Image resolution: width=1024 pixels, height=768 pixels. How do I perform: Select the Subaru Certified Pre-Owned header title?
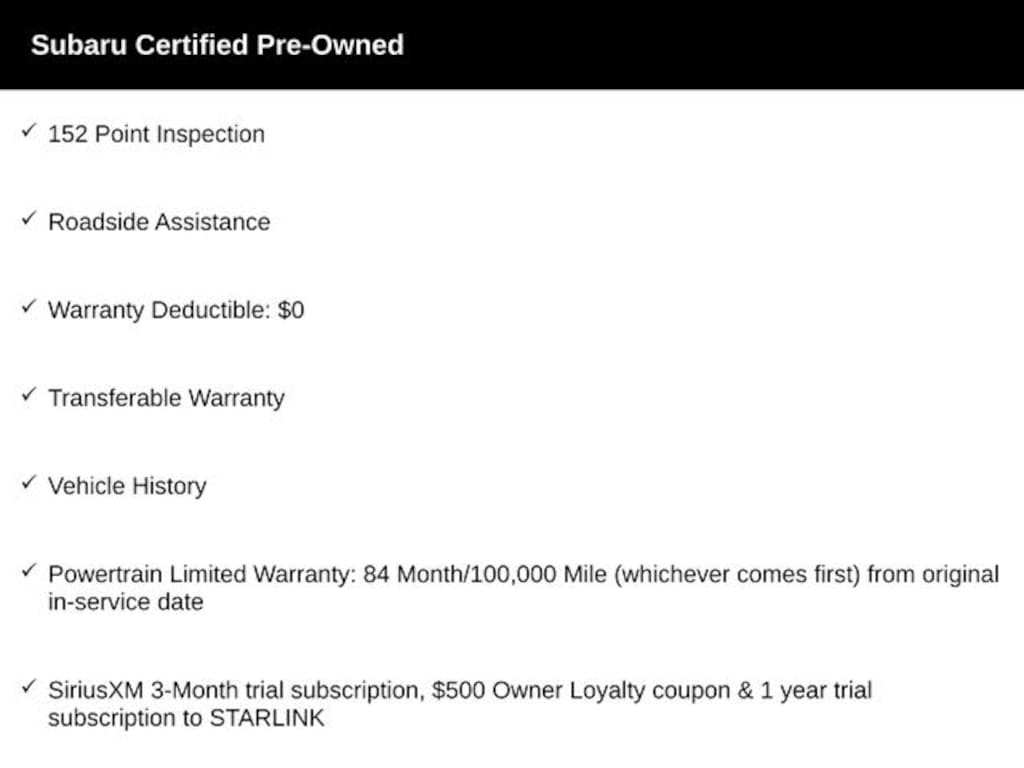pos(217,45)
